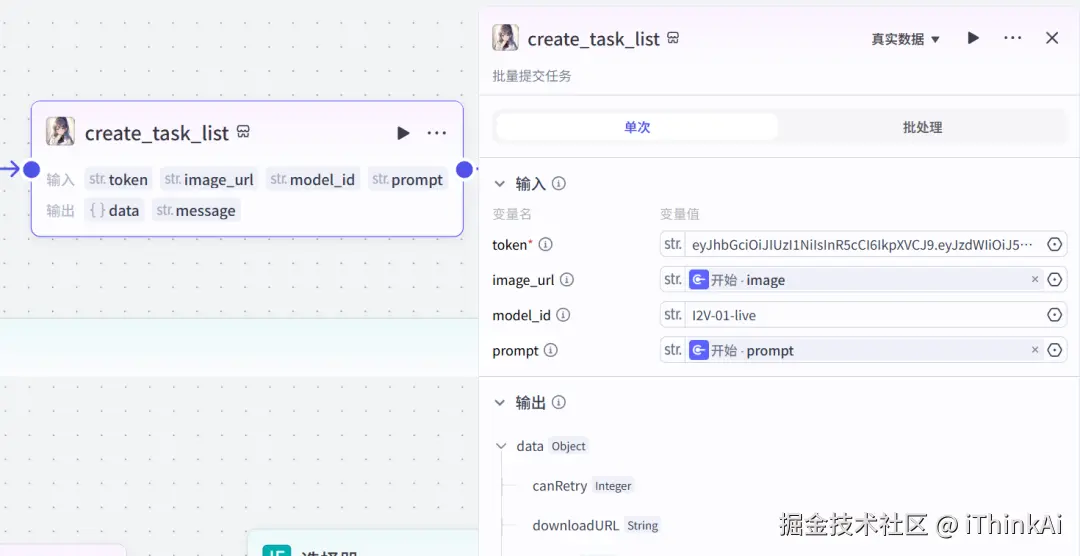
Task: Click the node's right output connection port
Action: (x=464, y=169)
